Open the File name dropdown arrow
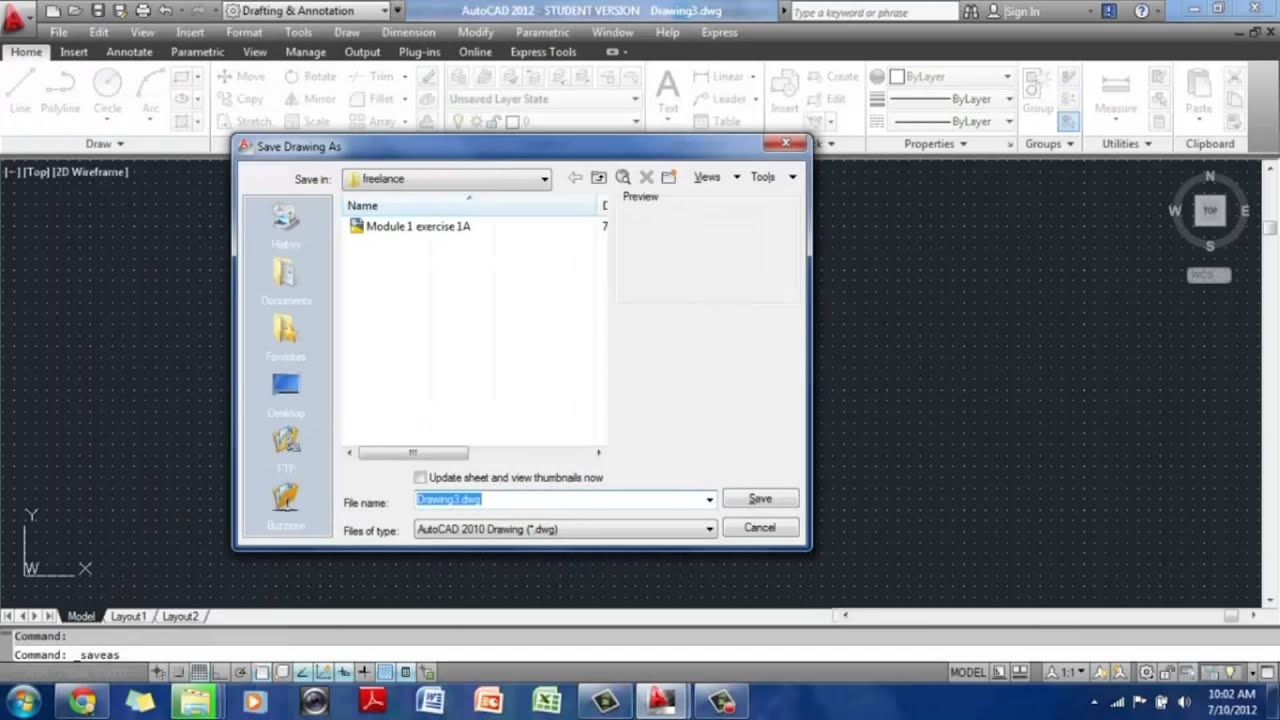Screen dimensions: 1280x720 coord(710,499)
